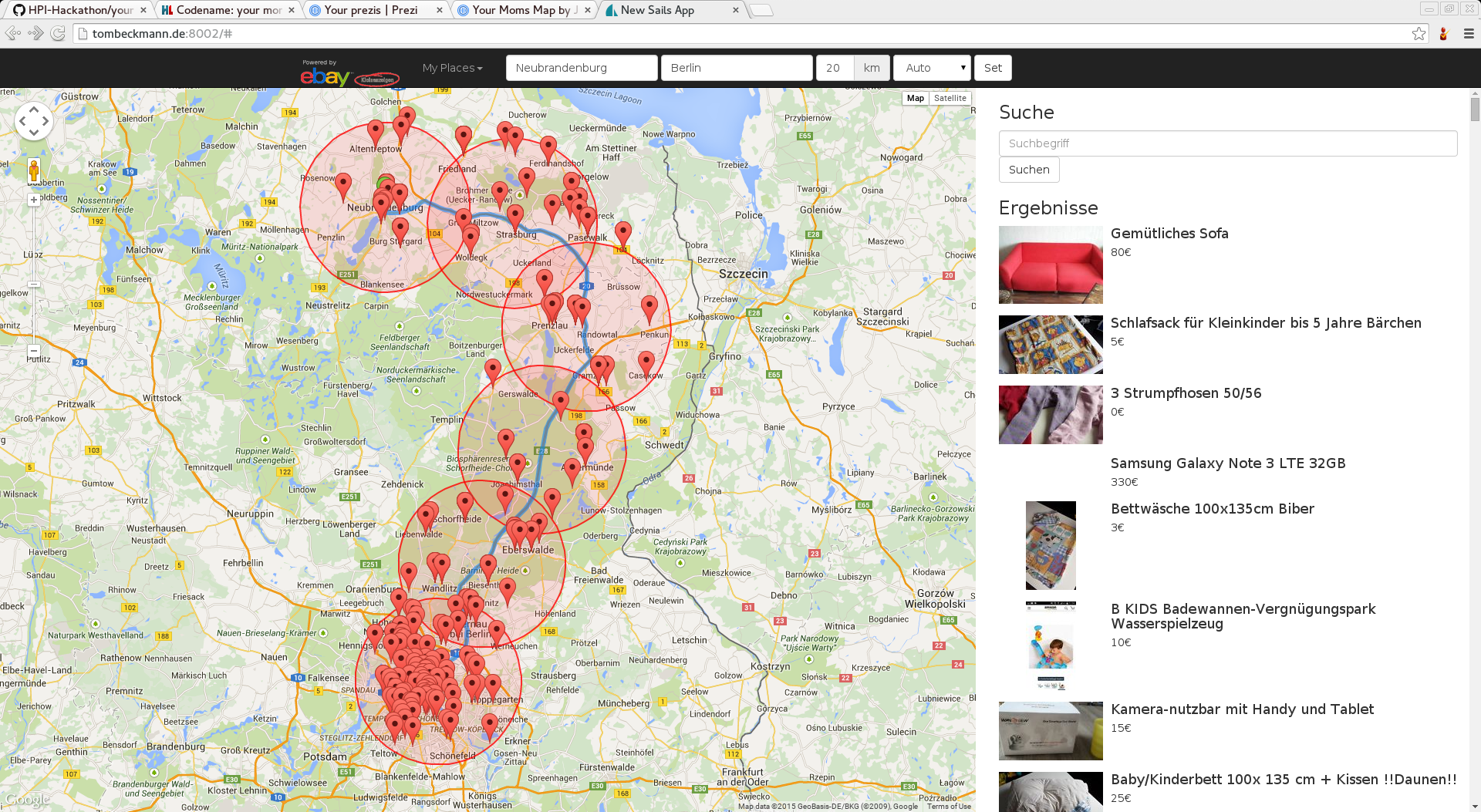The image size is (1481, 812).
Task: Switch to Map view
Action: pos(916,98)
